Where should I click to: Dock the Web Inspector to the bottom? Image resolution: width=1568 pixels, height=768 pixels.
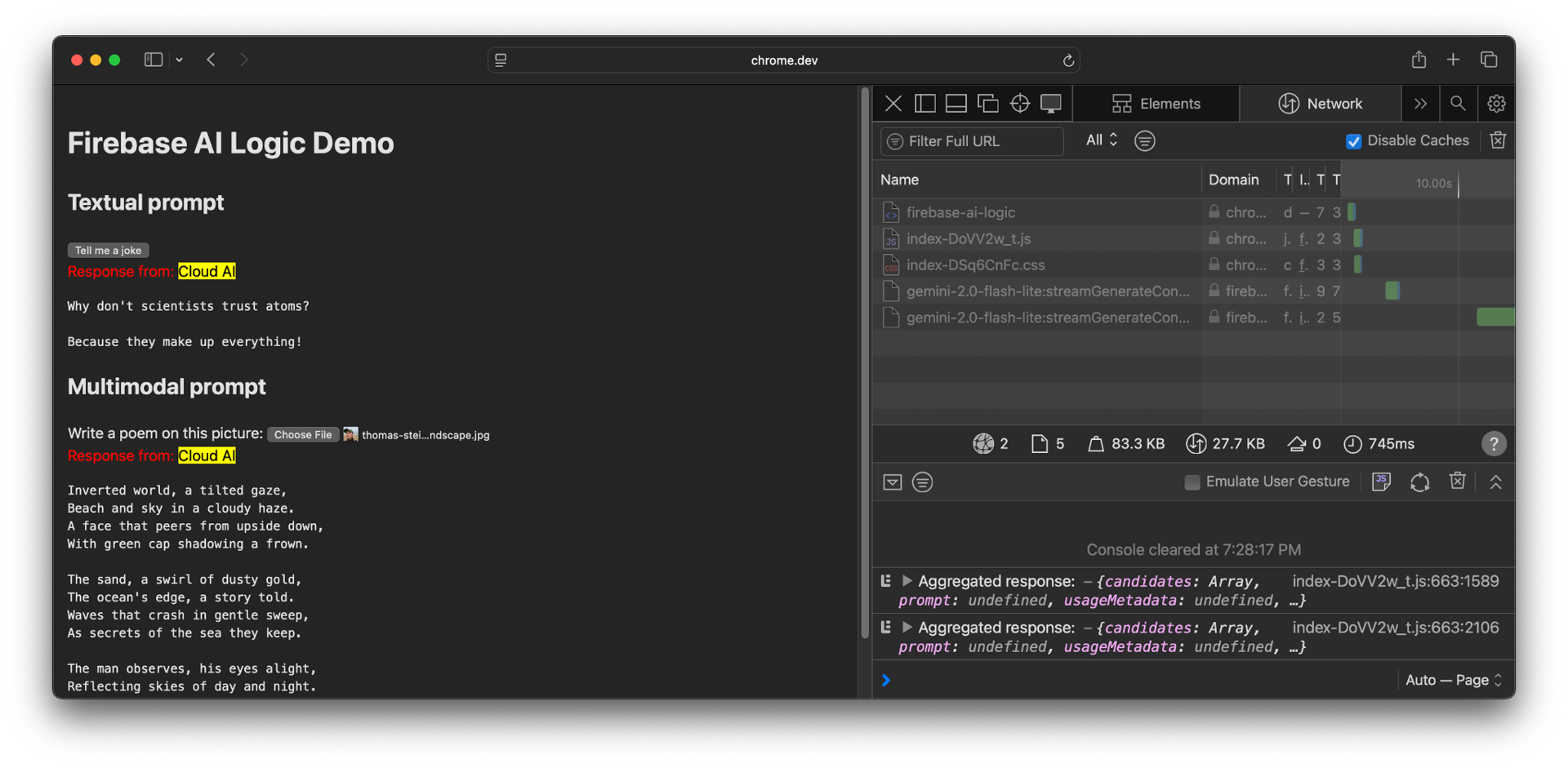[x=955, y=104]
